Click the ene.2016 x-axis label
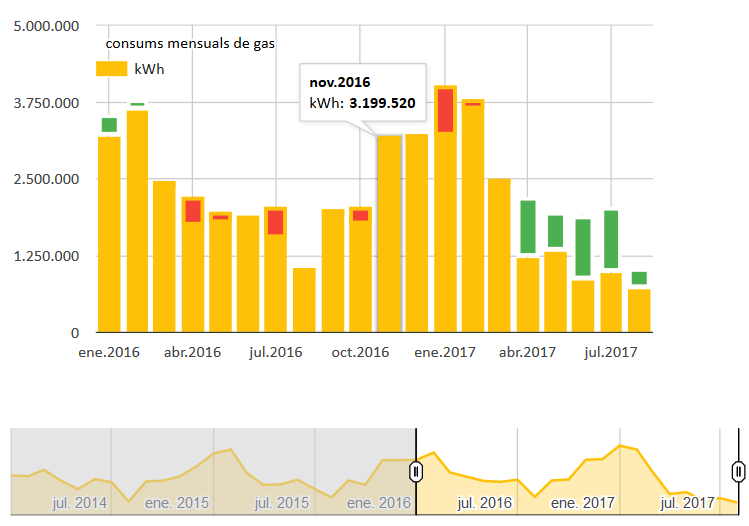 pyautogui.click(x=109, y=353)
